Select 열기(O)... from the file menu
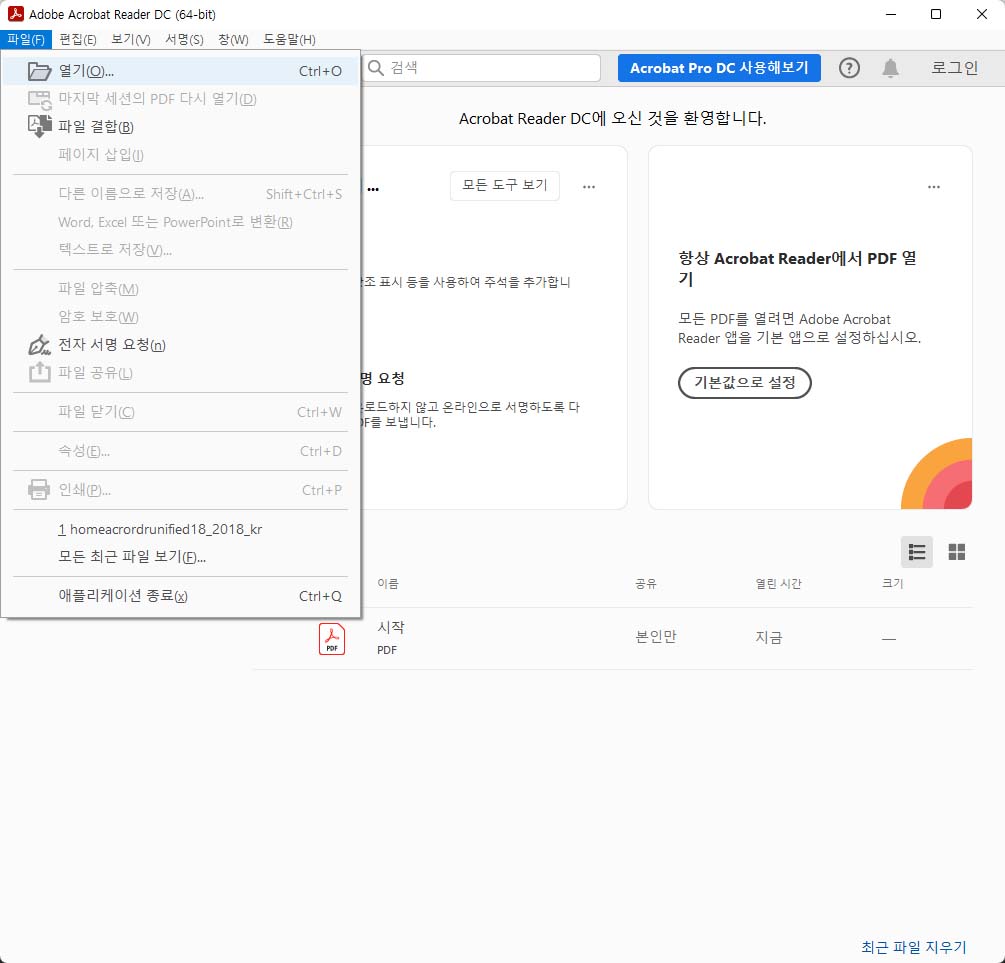Viewport: 1005px width, 963px height. (x=180, y=71)
